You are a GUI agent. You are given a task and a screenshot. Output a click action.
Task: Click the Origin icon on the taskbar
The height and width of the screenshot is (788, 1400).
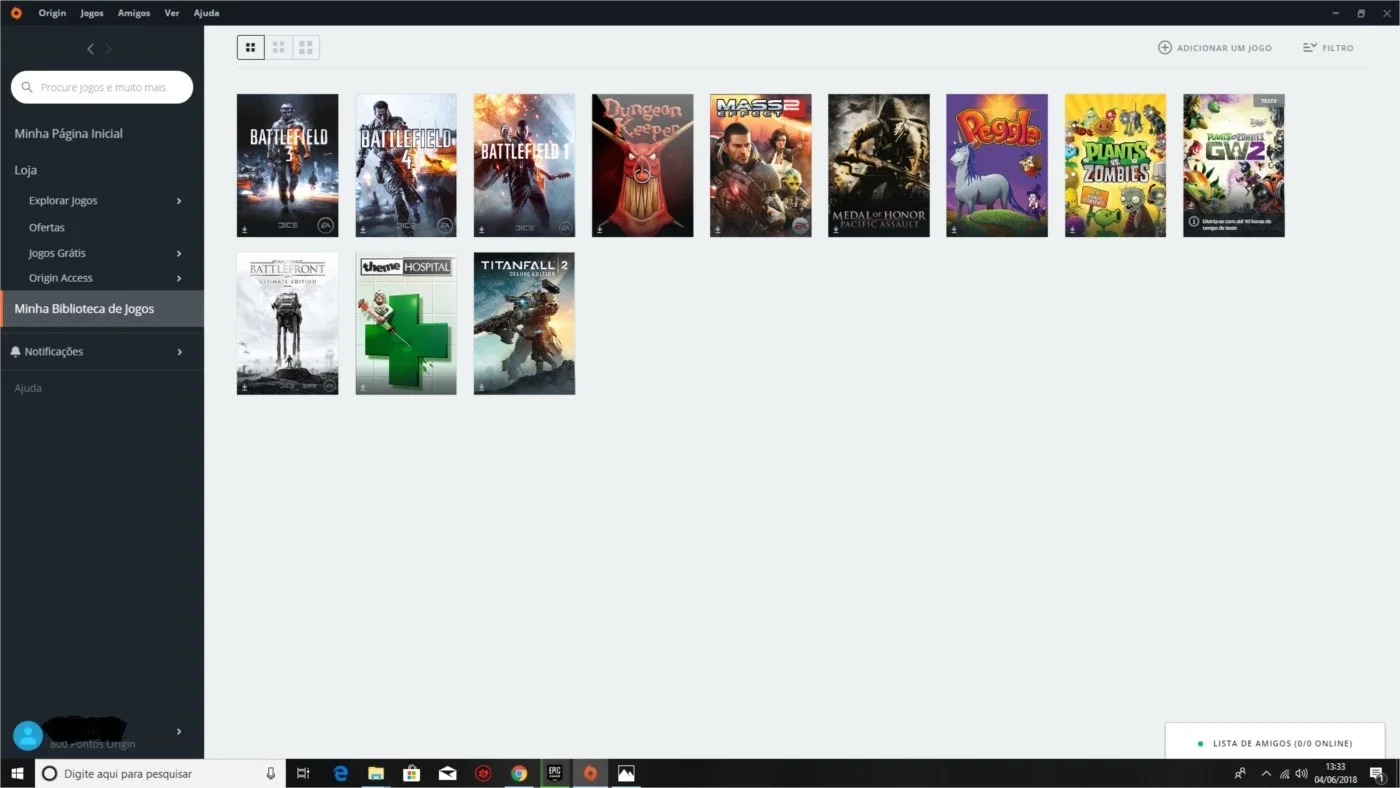point(590,773)
